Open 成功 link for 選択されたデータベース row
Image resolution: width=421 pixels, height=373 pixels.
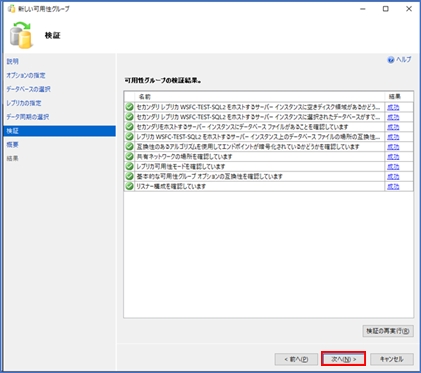(393, 117)
